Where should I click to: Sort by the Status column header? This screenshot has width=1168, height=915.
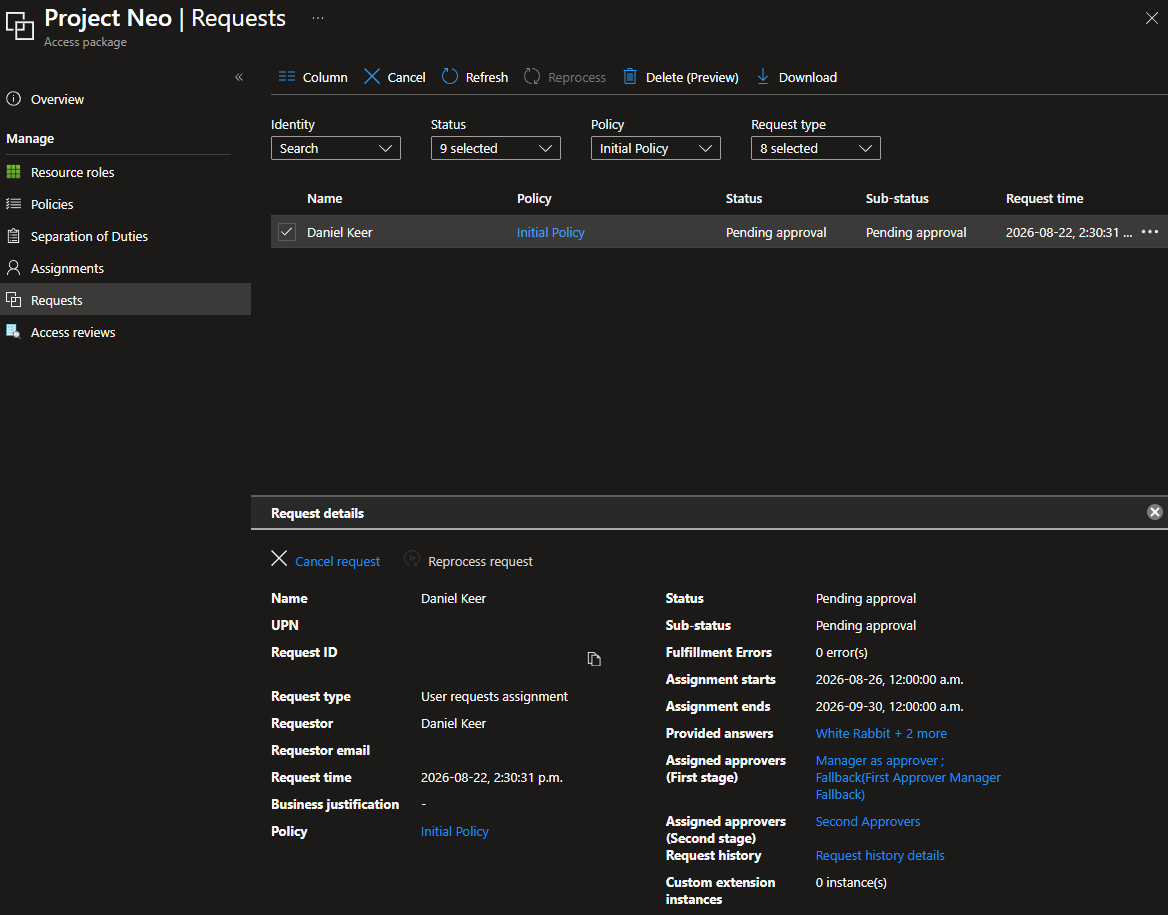743,198
